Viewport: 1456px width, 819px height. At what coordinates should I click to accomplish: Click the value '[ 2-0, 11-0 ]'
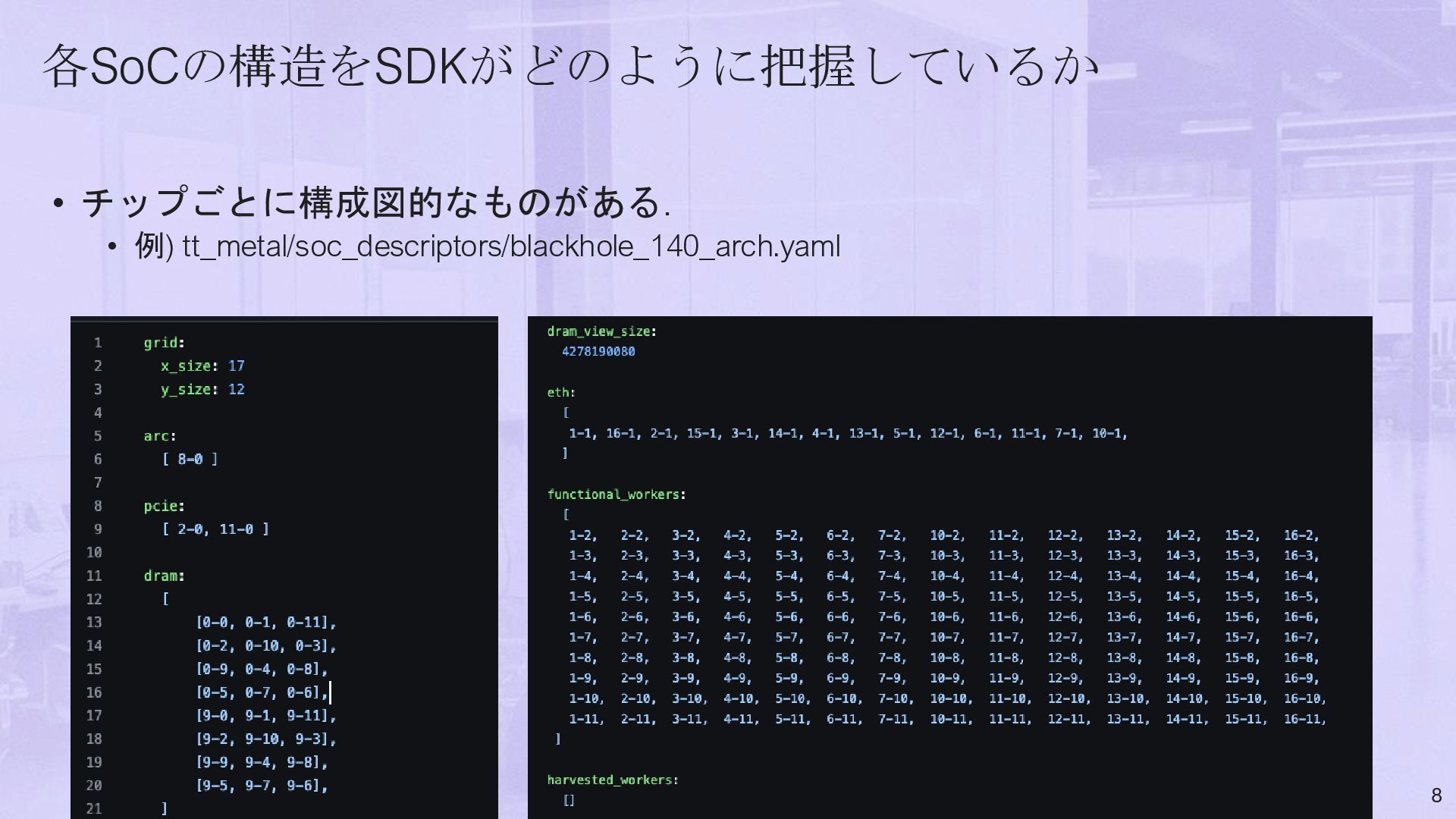tap(215, 529)
